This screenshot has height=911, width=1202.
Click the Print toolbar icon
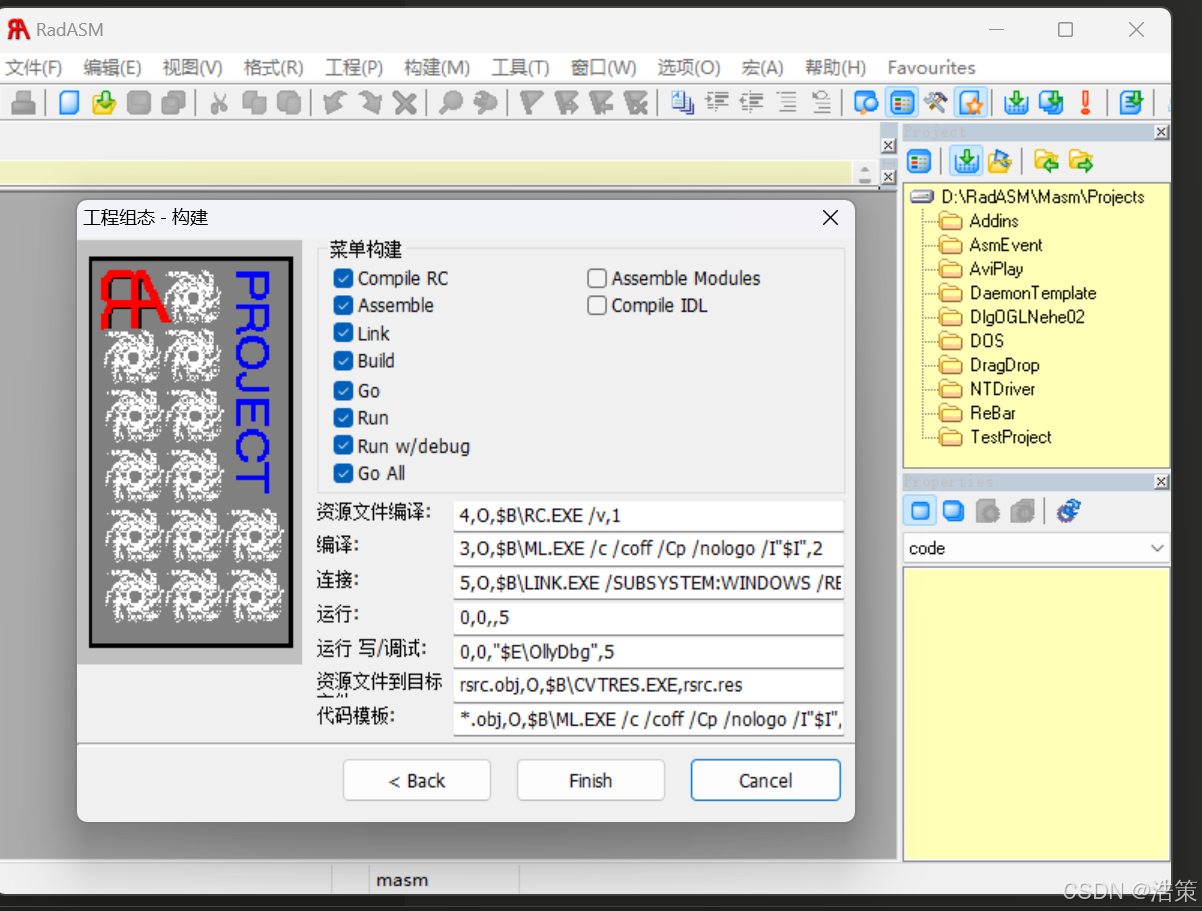[25, 102]
